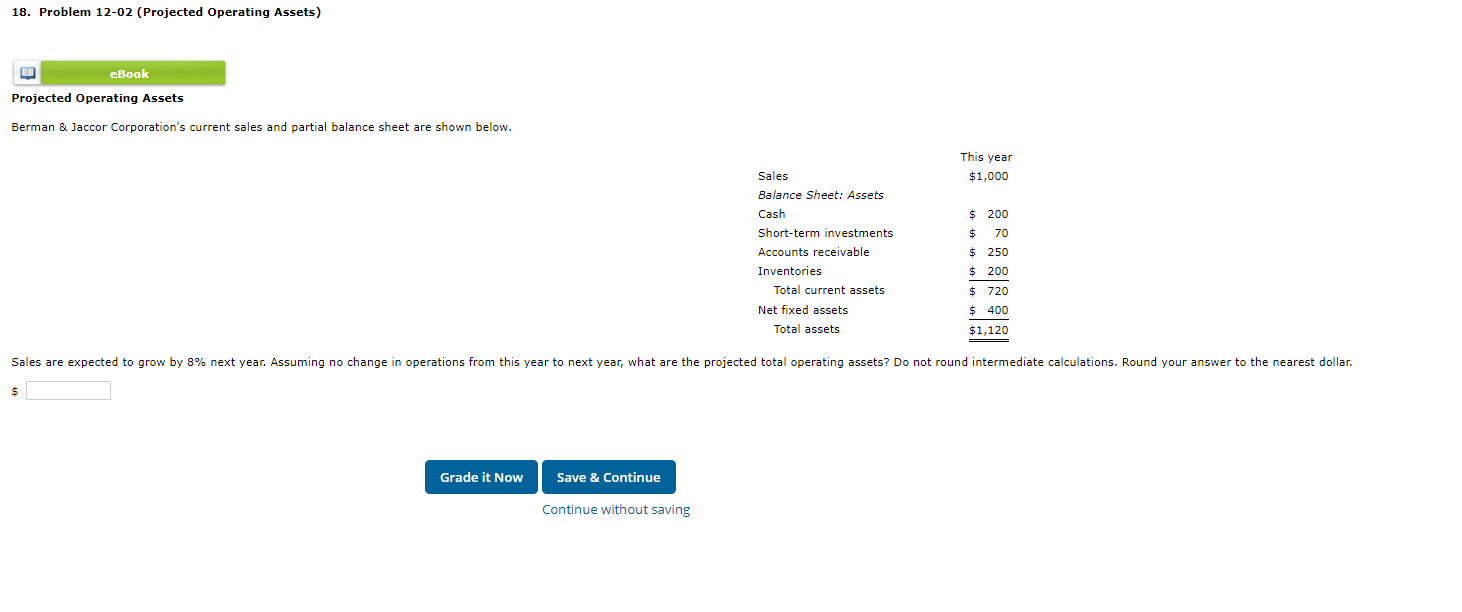The height and width of the screenshot is (612, 1462).
Task: Select the Sales value of $1,000
Action: (987, 176)
